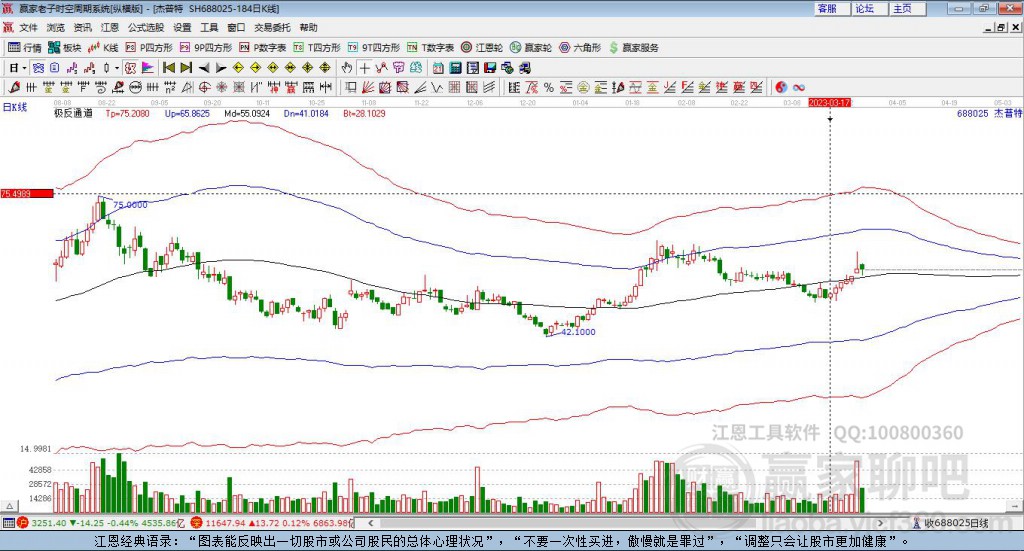Click the blue infinity symbol icon
Viewport: 1024px width, 551px height.
pos(799,87)
